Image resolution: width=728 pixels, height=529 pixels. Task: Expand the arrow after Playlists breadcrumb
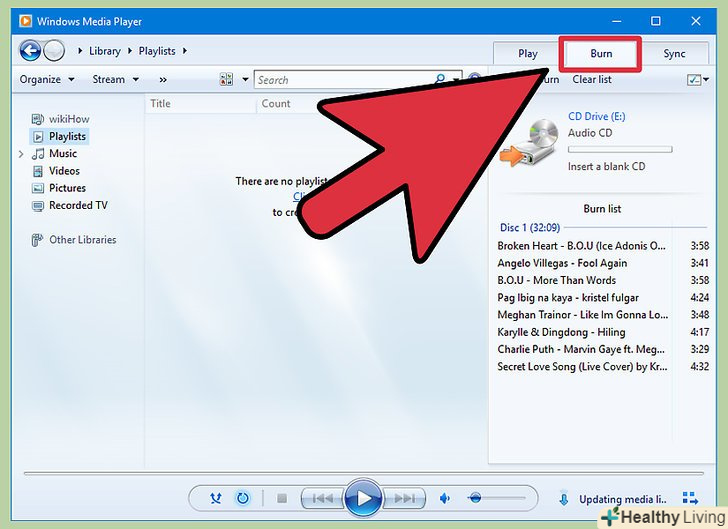[x=185, y=51]
